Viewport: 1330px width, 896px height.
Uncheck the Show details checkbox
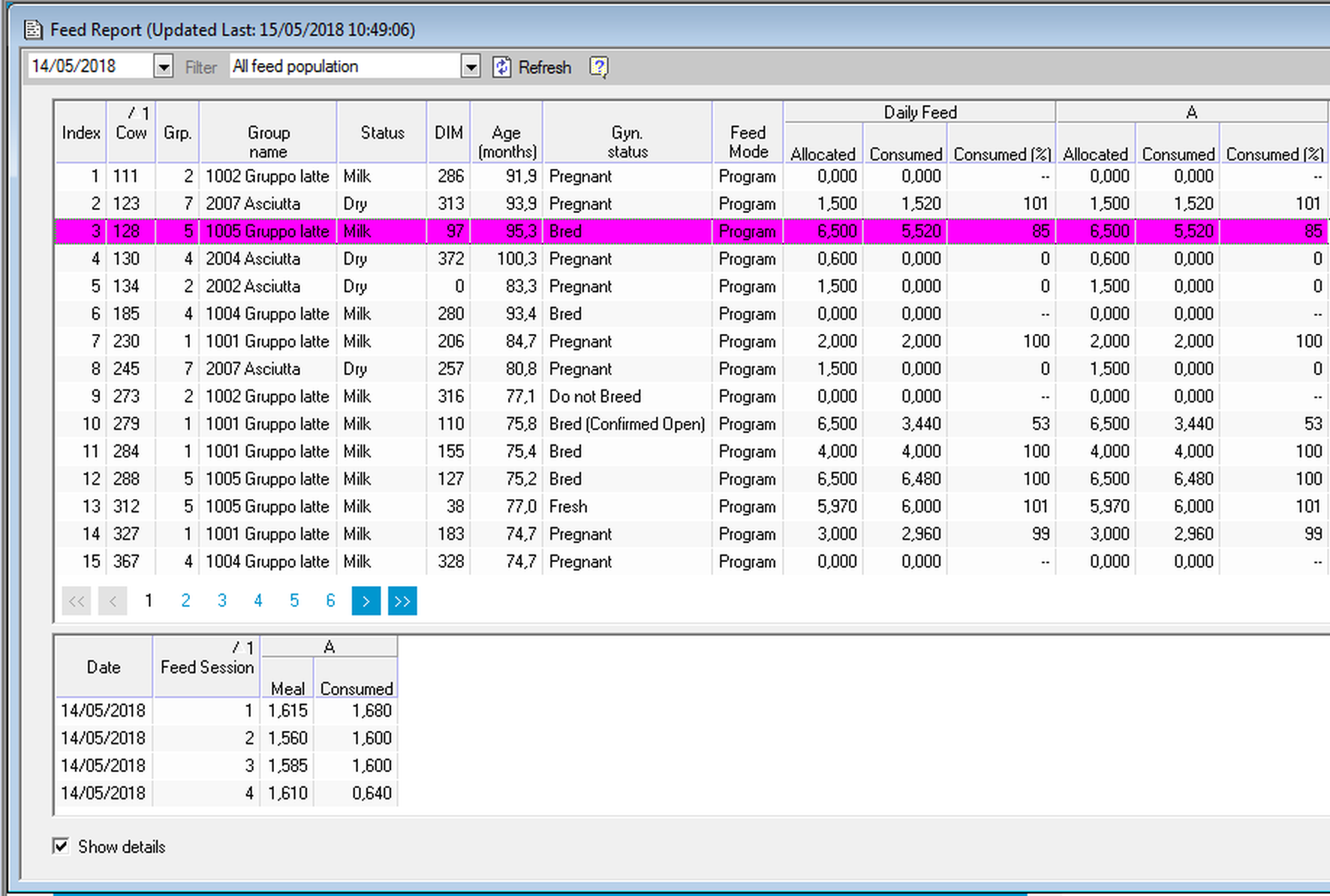coord(62,846)
